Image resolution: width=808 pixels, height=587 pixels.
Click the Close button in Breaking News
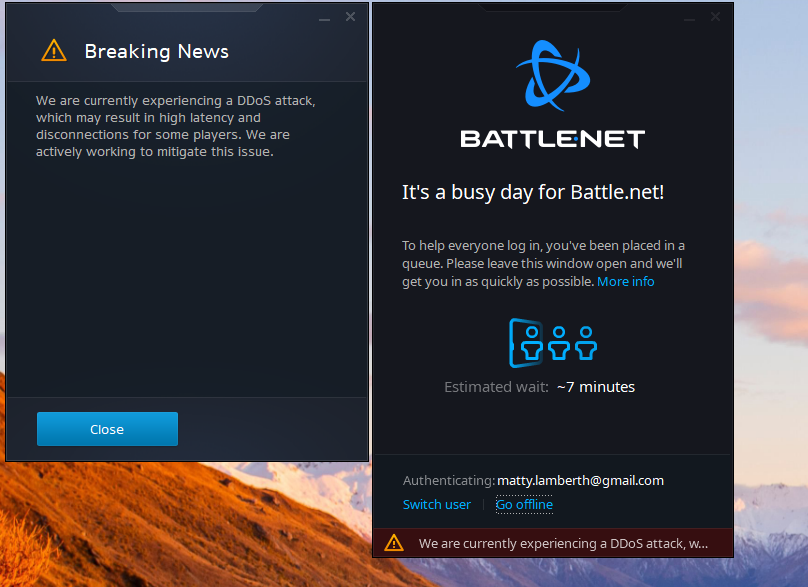(107, 429)
